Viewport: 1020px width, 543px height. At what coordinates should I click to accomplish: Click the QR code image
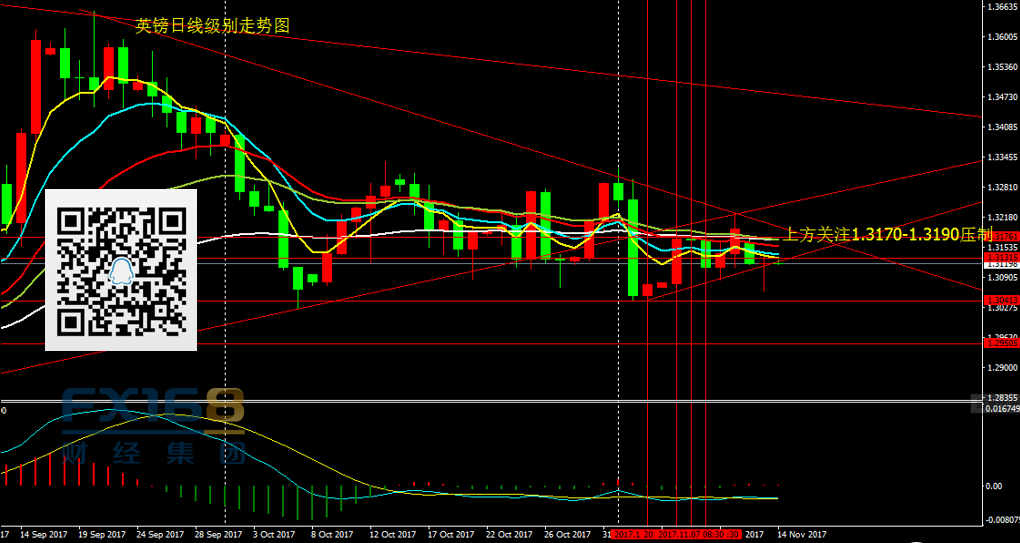121,270
